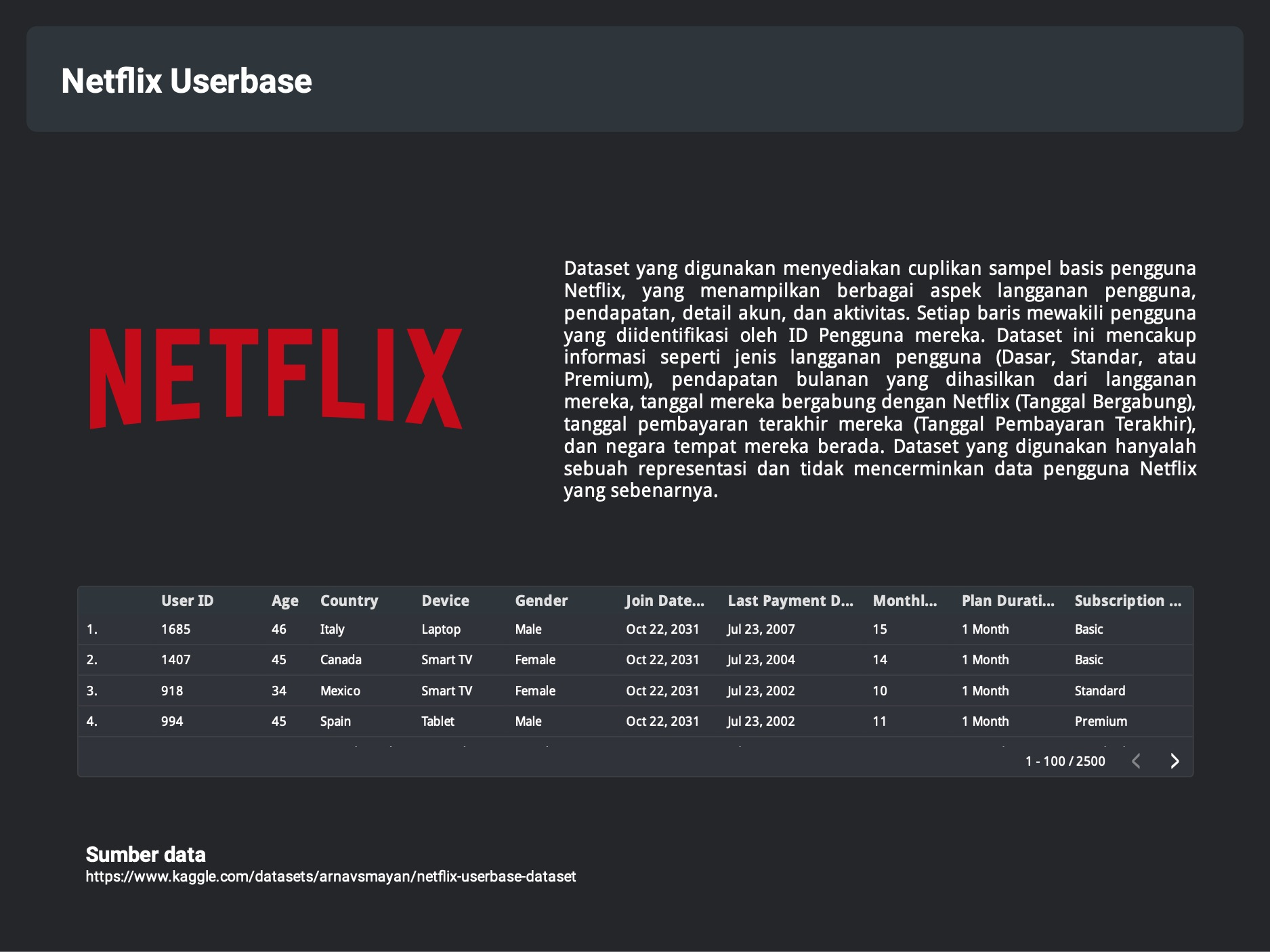The width and height of the screenshot is (1270, 952).
Task: Sort by Join Date column header
Action: pos(665,601)
